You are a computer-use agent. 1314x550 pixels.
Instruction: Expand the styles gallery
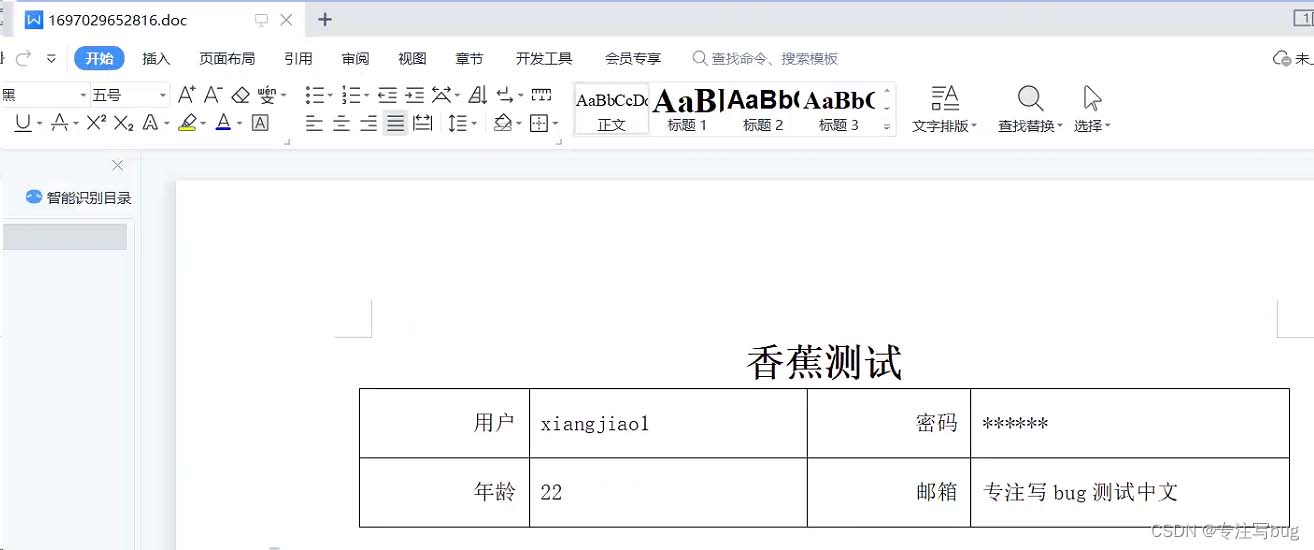coord(887,127)
